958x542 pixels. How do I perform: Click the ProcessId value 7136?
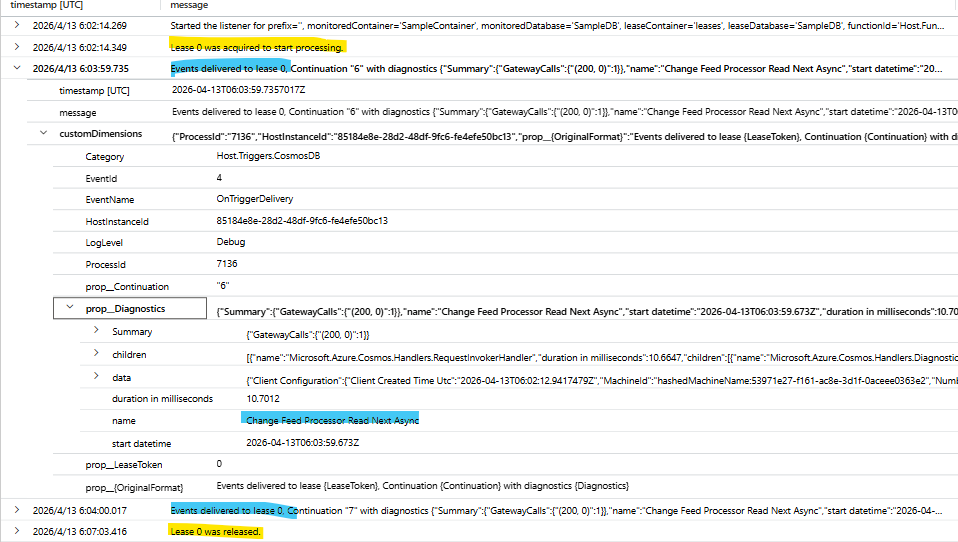click(x=228, y=265)
